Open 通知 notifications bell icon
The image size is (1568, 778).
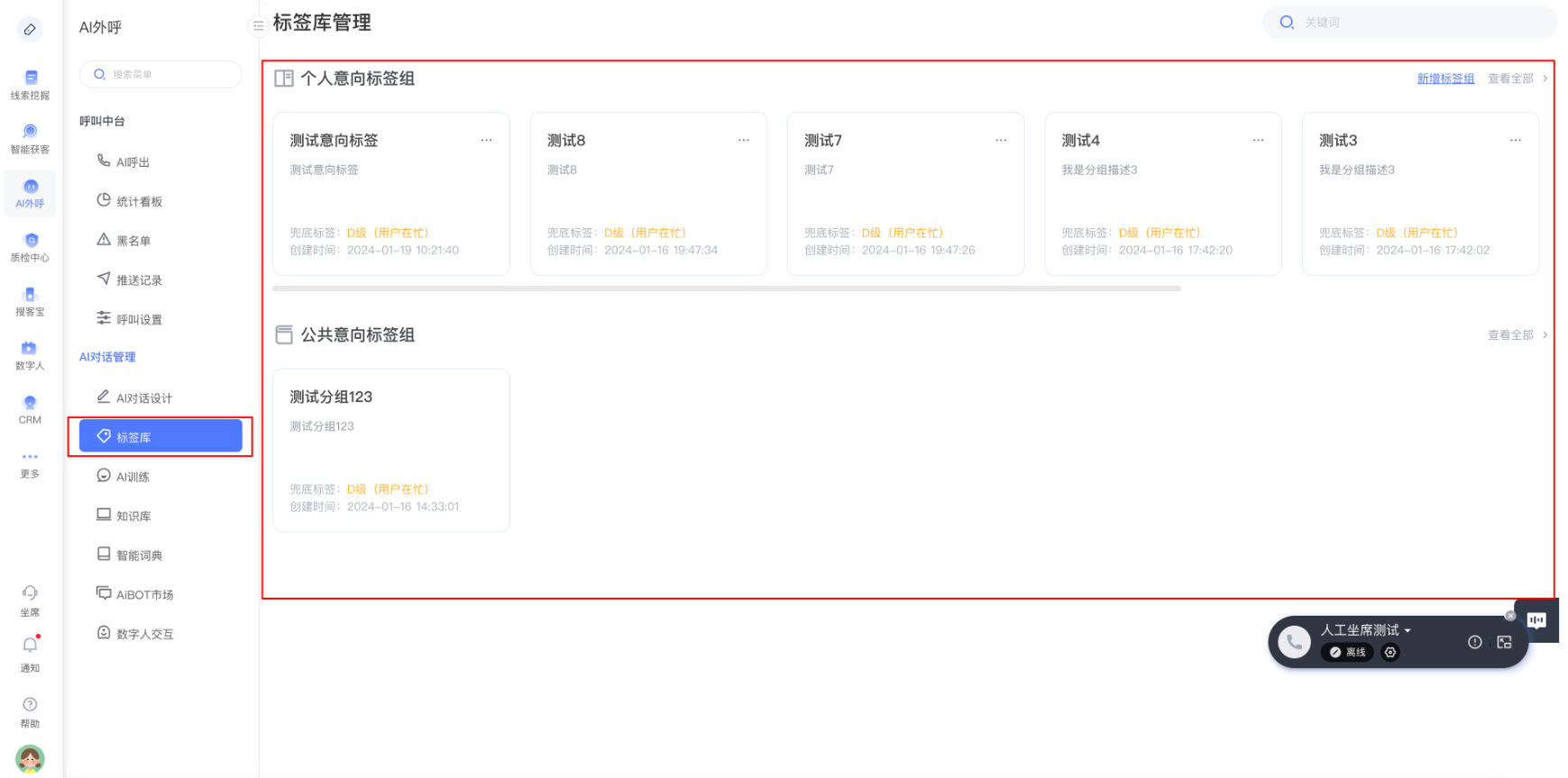pos(30,645)
